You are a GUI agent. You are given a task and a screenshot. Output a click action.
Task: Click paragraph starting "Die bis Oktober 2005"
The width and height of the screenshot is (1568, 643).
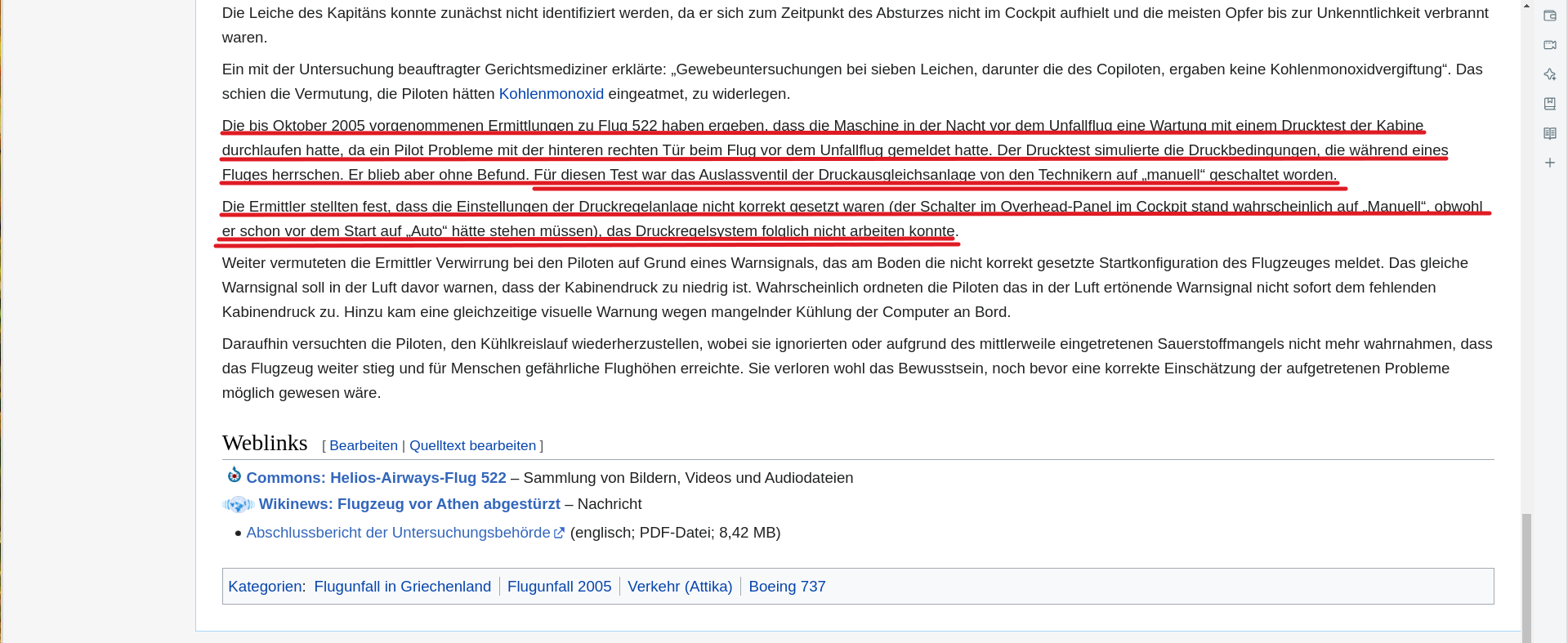(835, 150)
